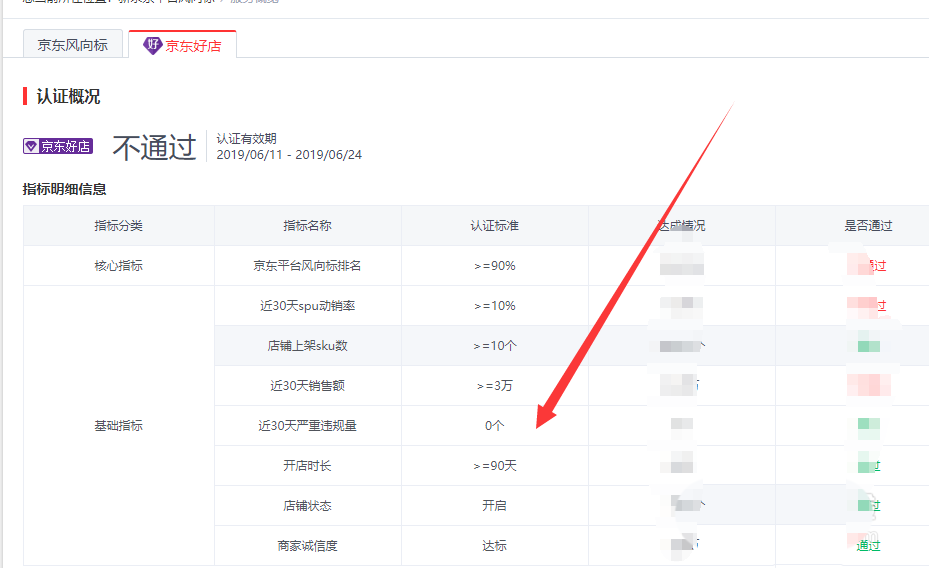Click the purple 好 diamond icon in tab
Image resolution: width=929 pixels, height=568 pixels.
153,45
